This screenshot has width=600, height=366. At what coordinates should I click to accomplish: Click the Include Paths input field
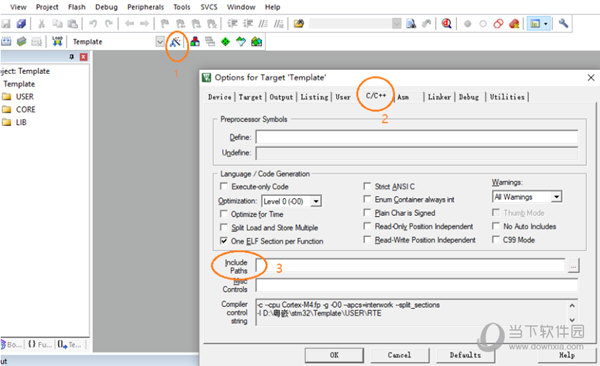point(411,265)
